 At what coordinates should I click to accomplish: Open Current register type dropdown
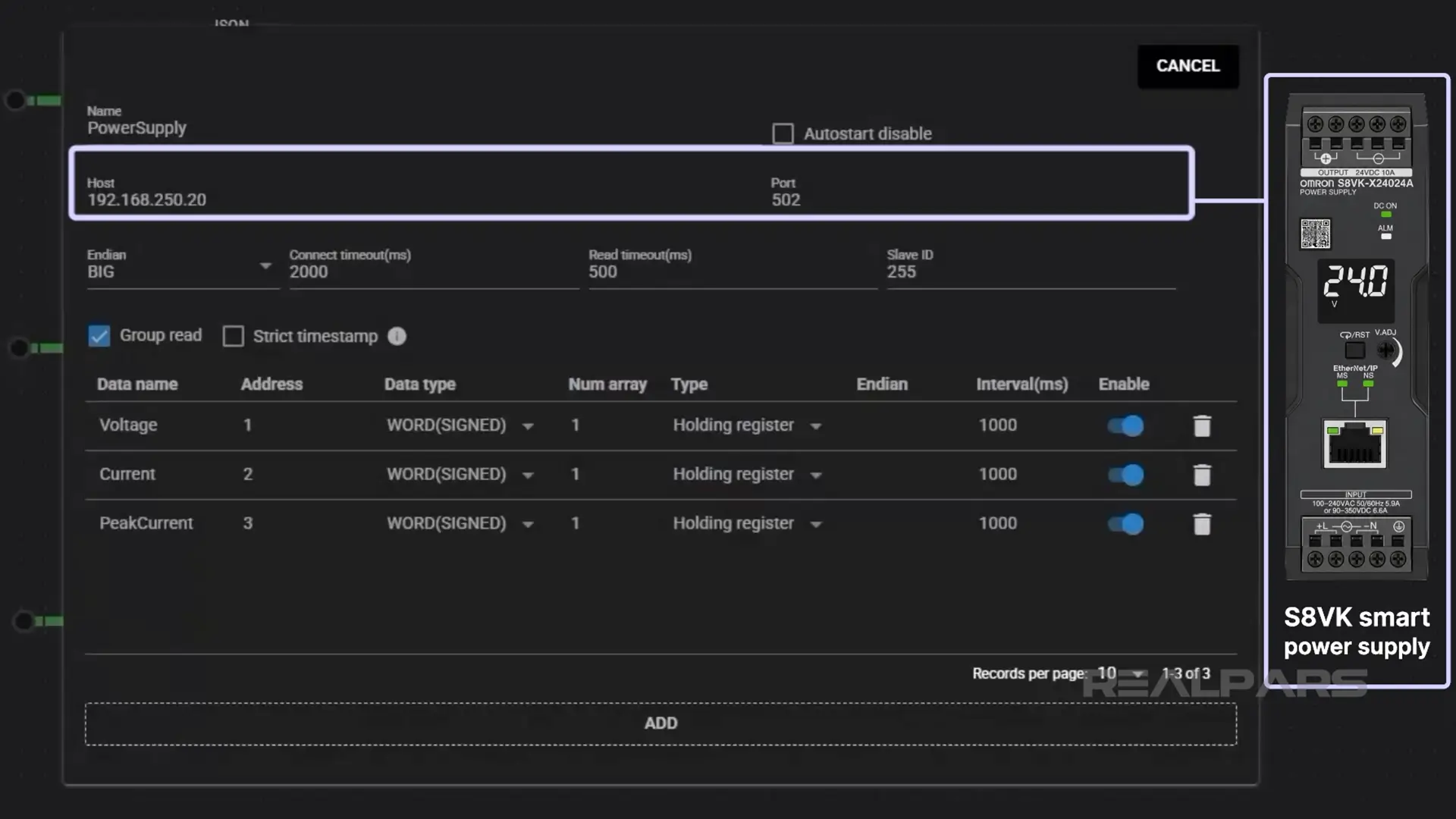[748, 475]
